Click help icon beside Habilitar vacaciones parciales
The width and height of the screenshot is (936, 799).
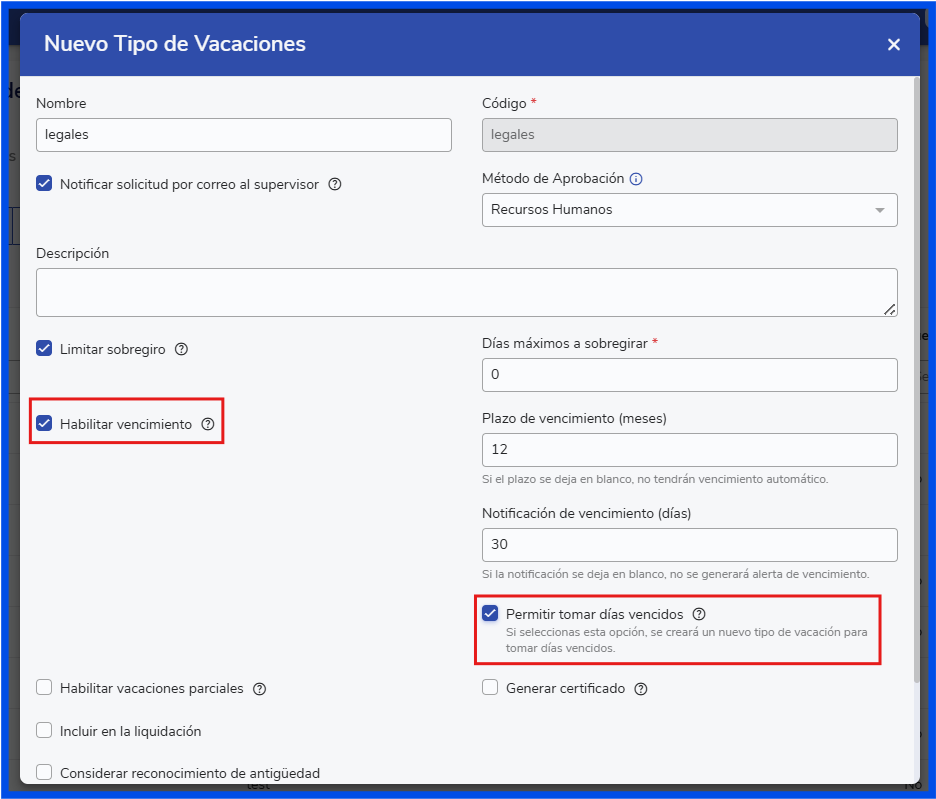click(x=259, y=689)
